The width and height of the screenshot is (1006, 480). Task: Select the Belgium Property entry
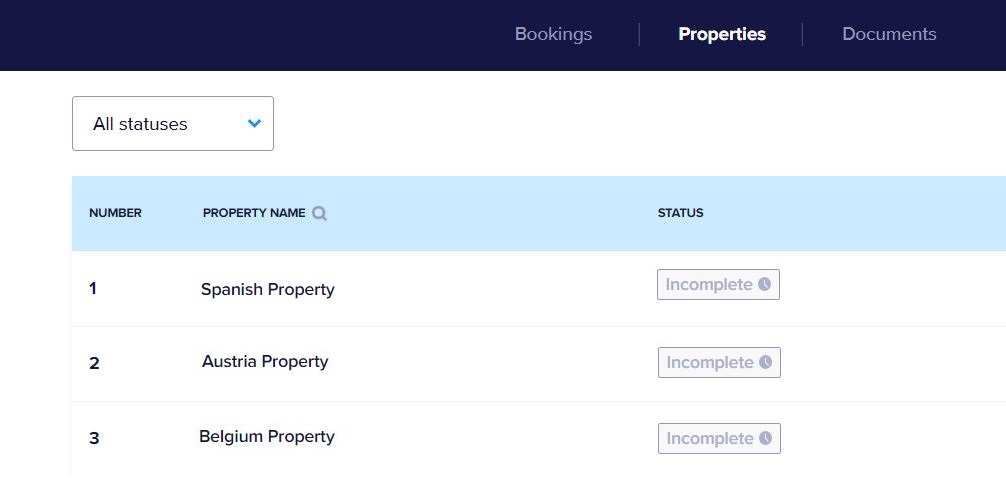[x=266, y=437]
